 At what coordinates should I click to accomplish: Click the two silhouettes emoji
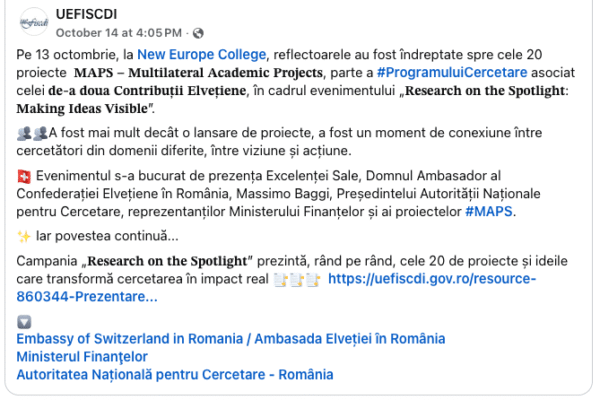point(32,133)
